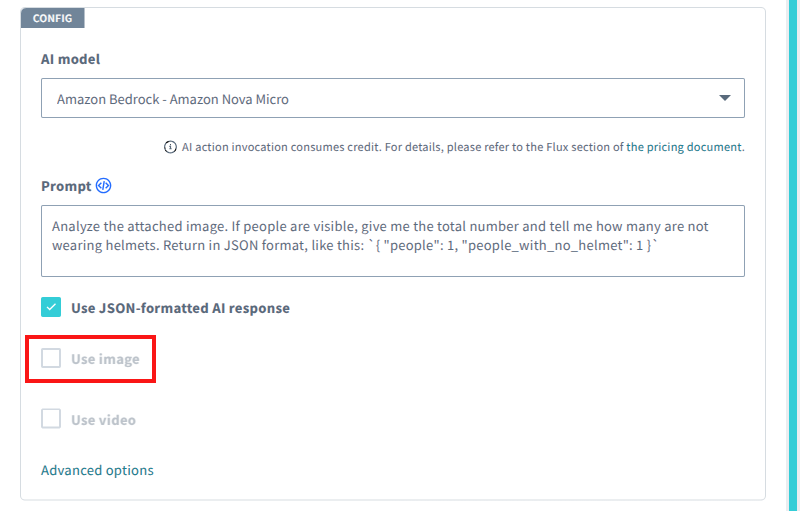Expand Advanced options

click(97, 470)
